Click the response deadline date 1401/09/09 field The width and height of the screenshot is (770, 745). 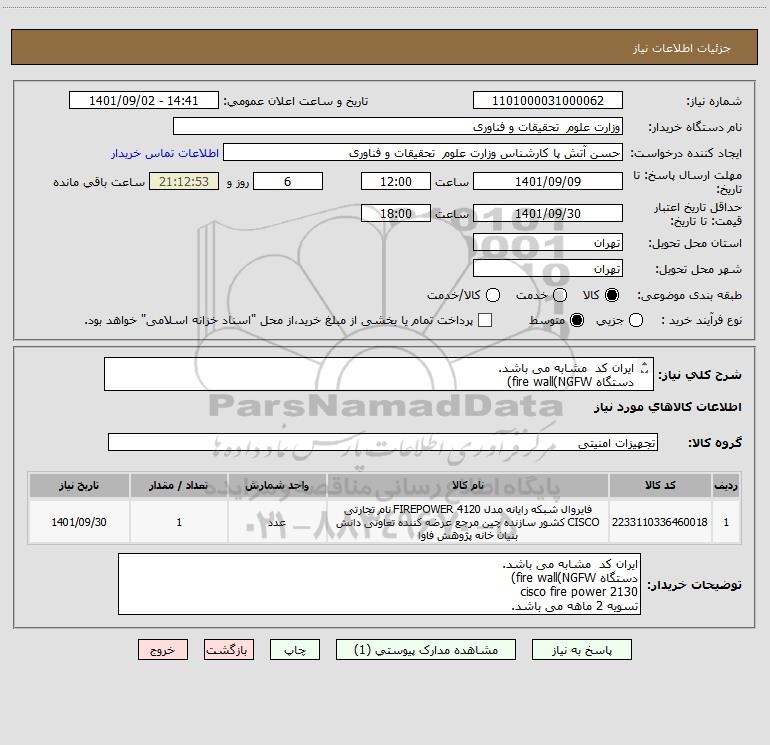[x=548, y=181]
